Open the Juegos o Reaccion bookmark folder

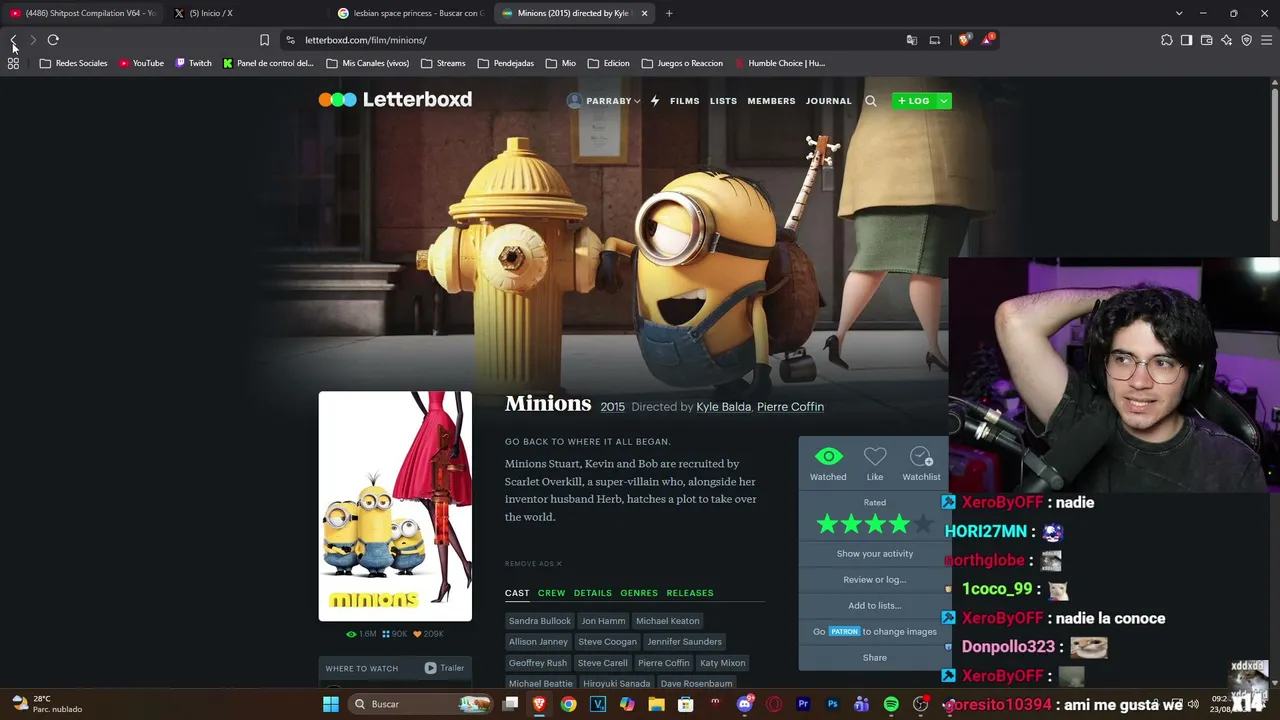(682, 63)
